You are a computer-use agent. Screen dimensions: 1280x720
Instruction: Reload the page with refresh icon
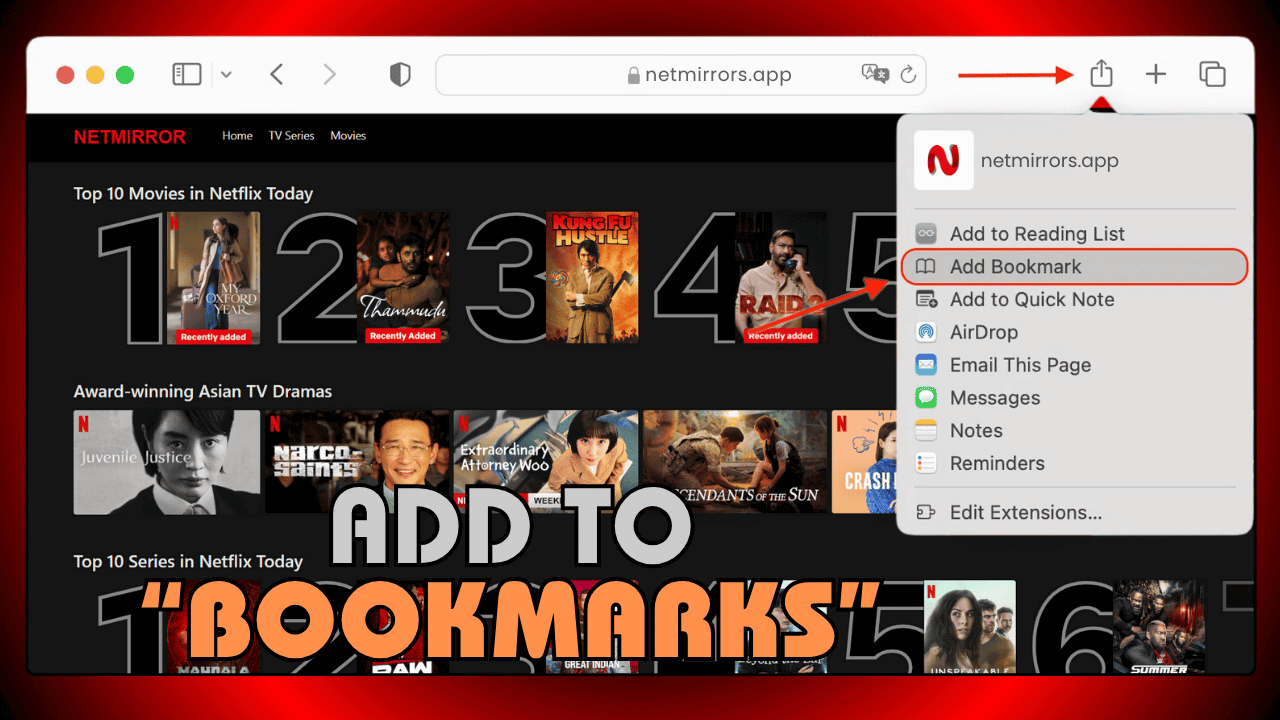tap(908, 74)
